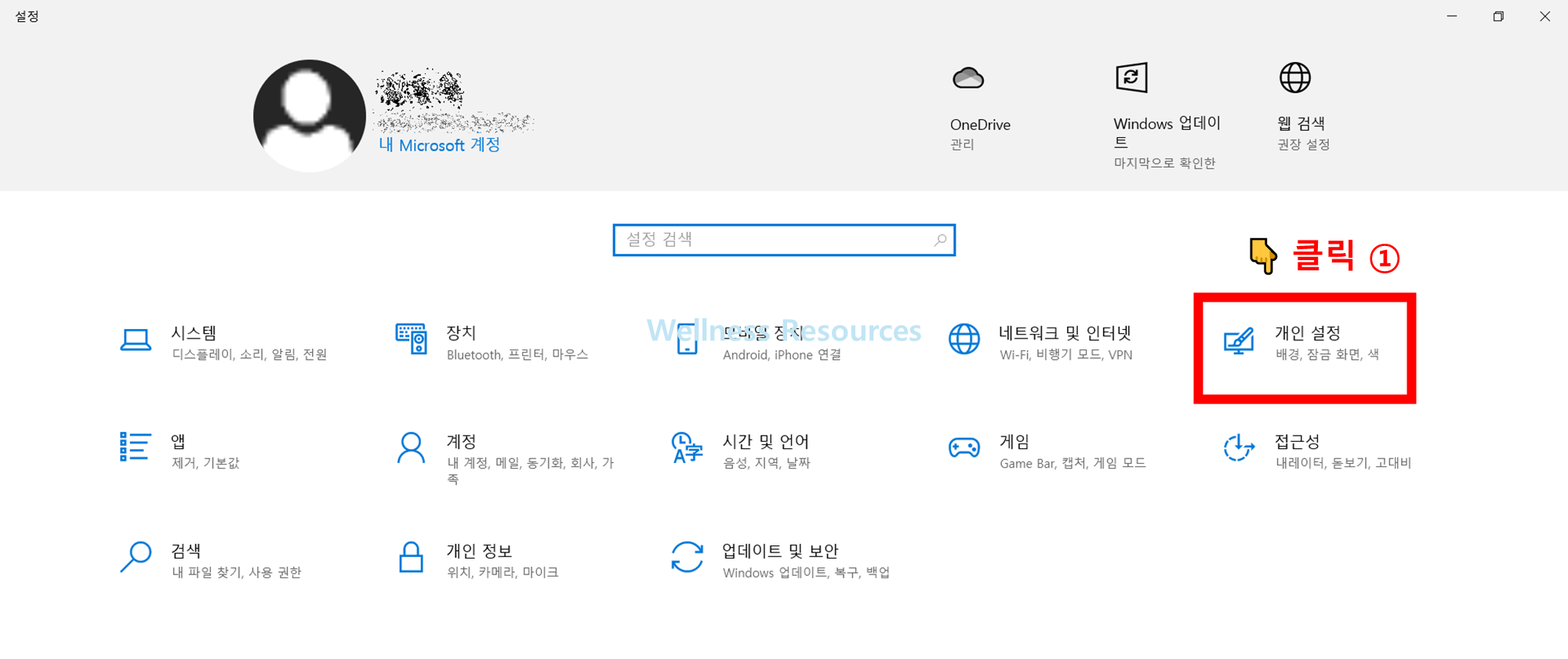Click 디스플레이, 소리, 알림, 전원 description

pyautogui.click(x=249, y=355)
